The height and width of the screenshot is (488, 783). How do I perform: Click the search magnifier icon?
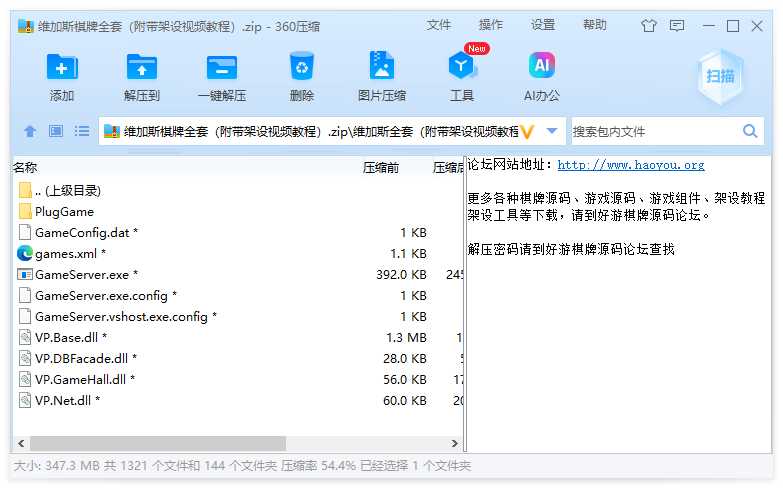coord(750,131)
